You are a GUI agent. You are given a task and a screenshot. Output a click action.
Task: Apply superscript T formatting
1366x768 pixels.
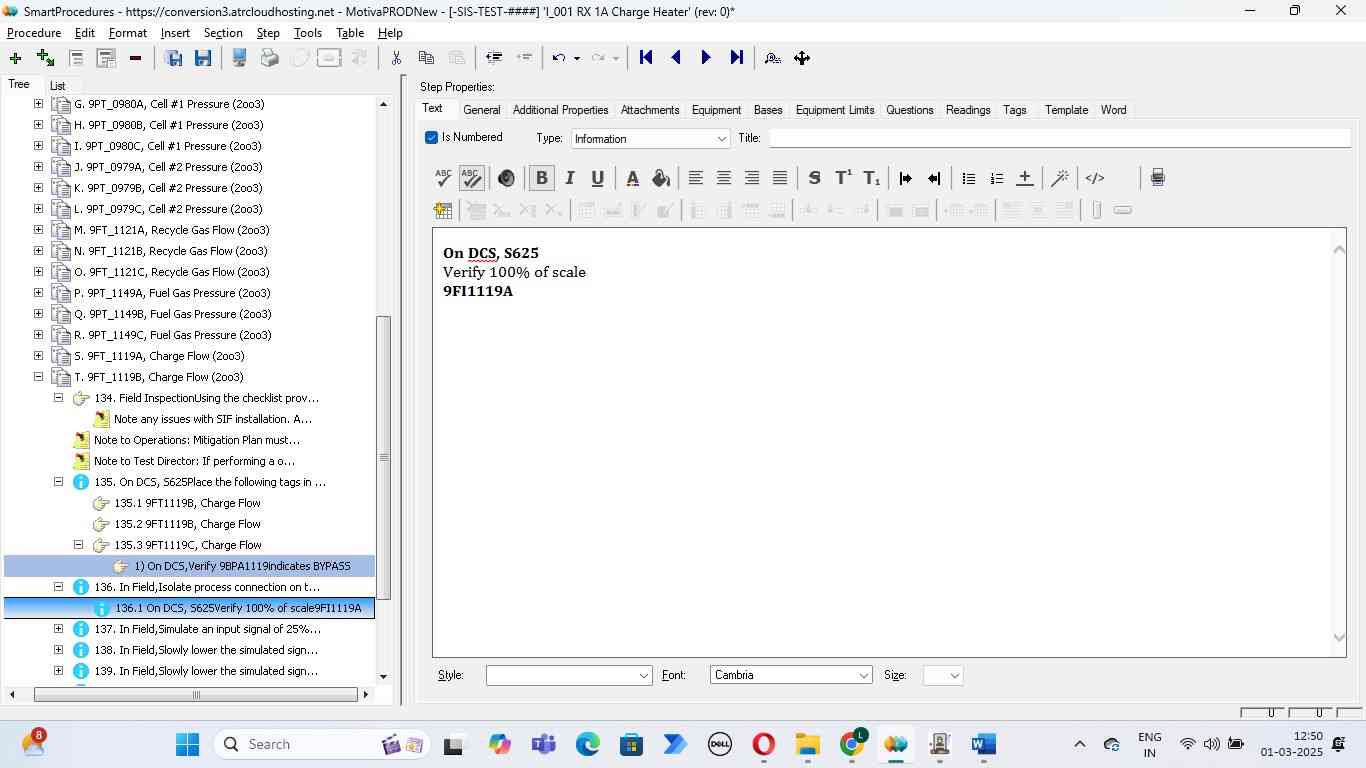coord(843,178)
